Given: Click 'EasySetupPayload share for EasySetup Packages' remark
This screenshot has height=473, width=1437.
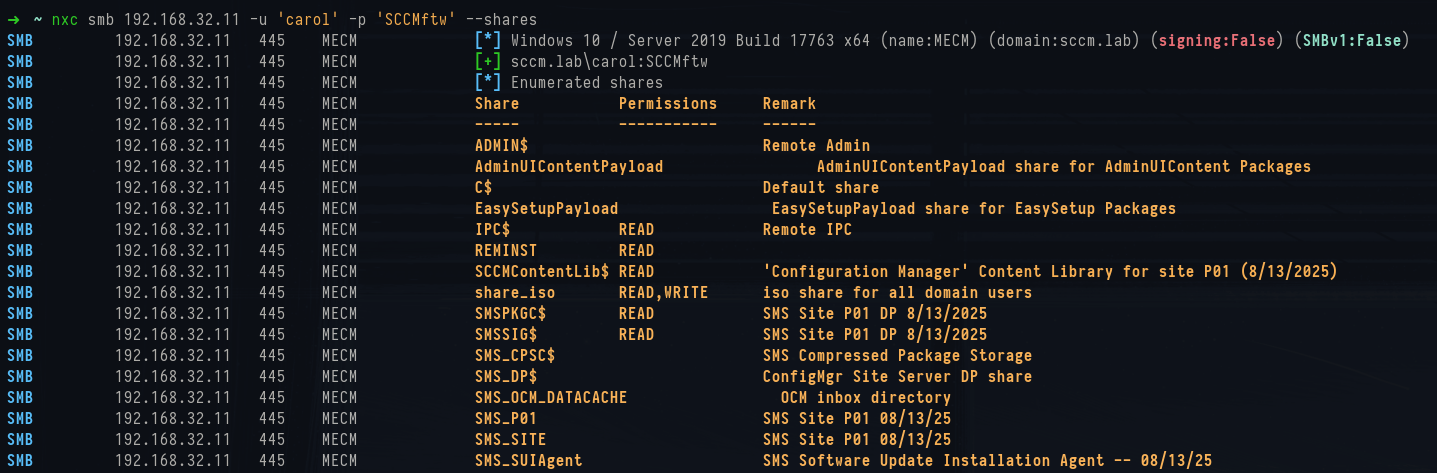Looking at the screenshot, I should (x=974, y=209).
